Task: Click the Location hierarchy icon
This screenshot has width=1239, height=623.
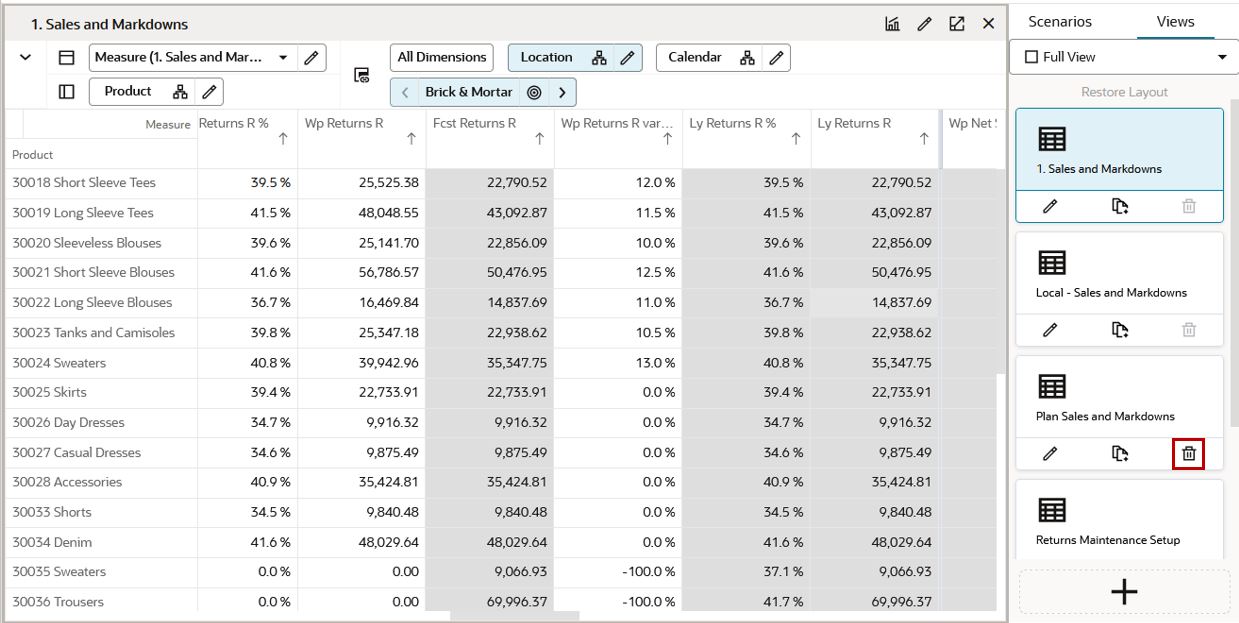Action: 599,58
